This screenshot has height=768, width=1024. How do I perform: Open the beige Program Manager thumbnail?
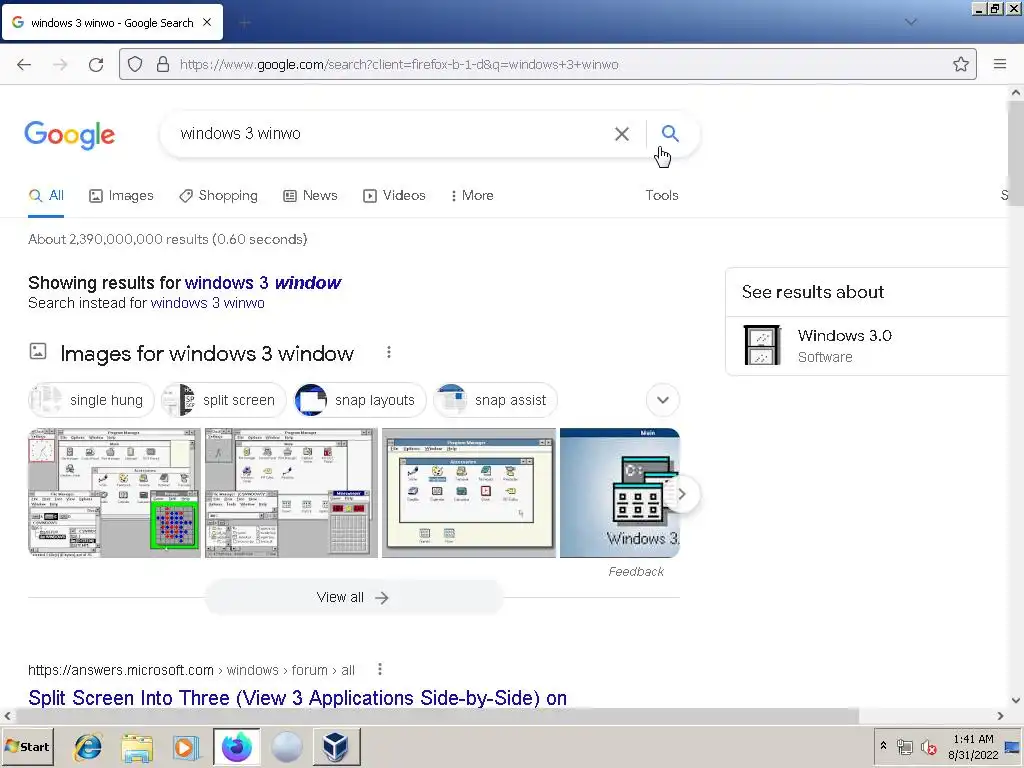[469, 493]
